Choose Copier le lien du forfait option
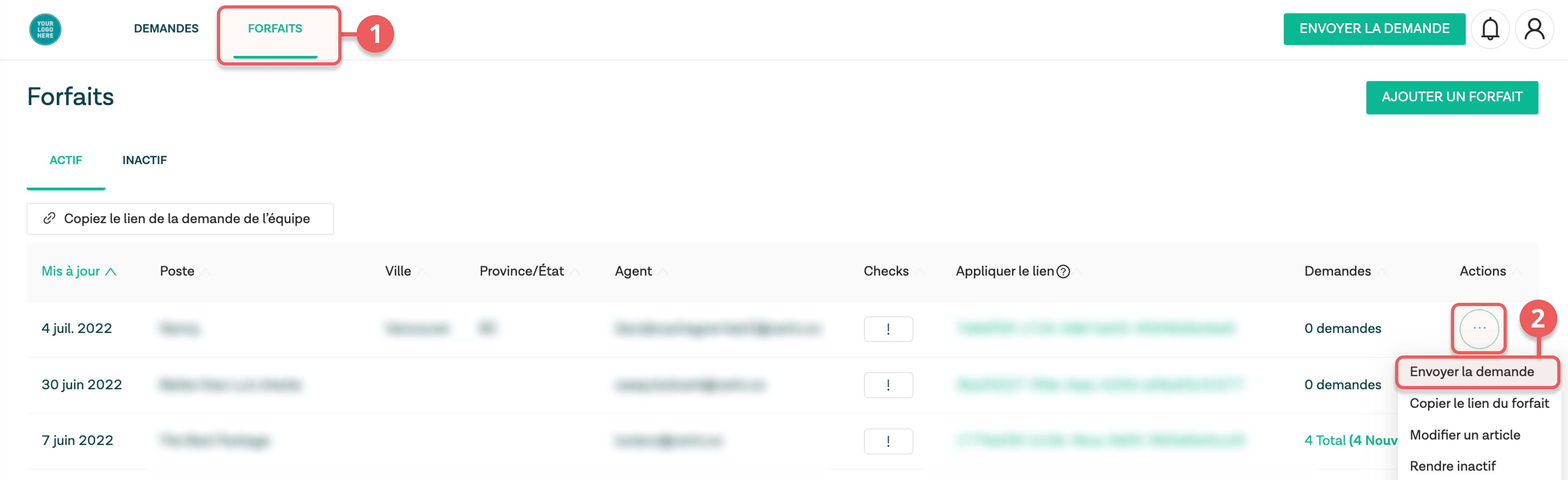 (x=1479, y=403)
